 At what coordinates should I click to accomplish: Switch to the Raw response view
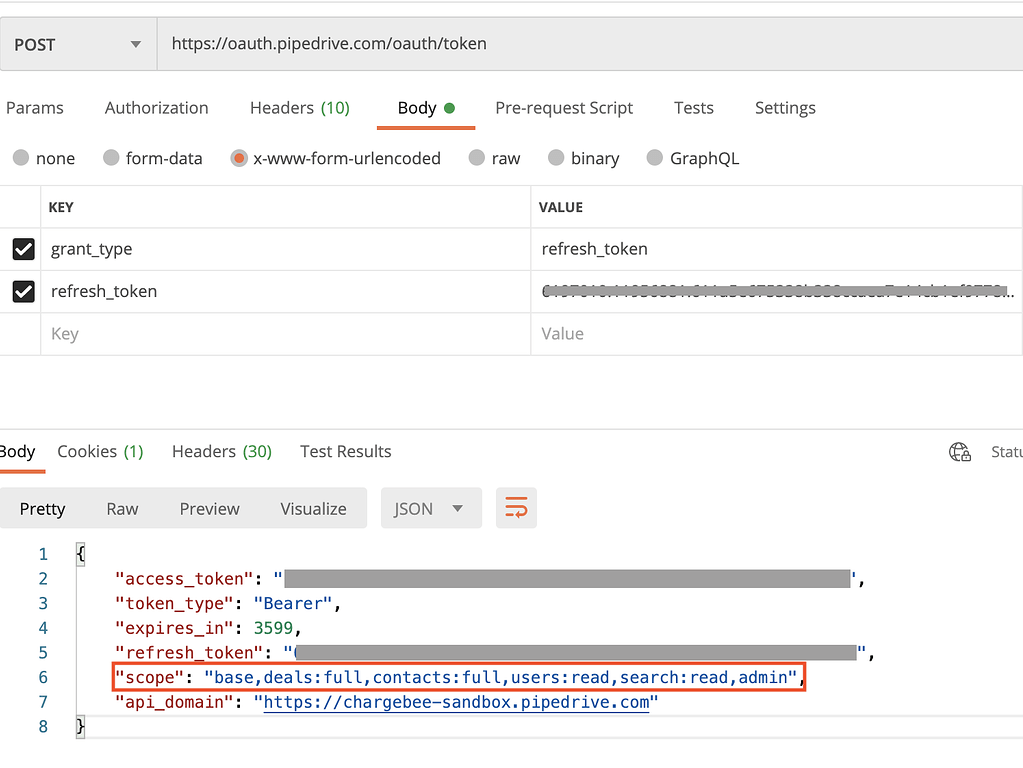click(x=122, y=508)
